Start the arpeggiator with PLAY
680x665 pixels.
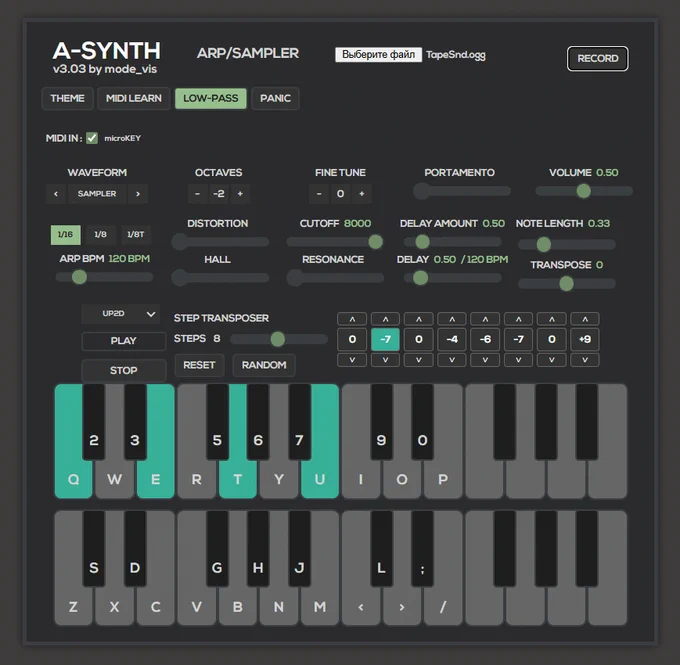coord(124,341)
